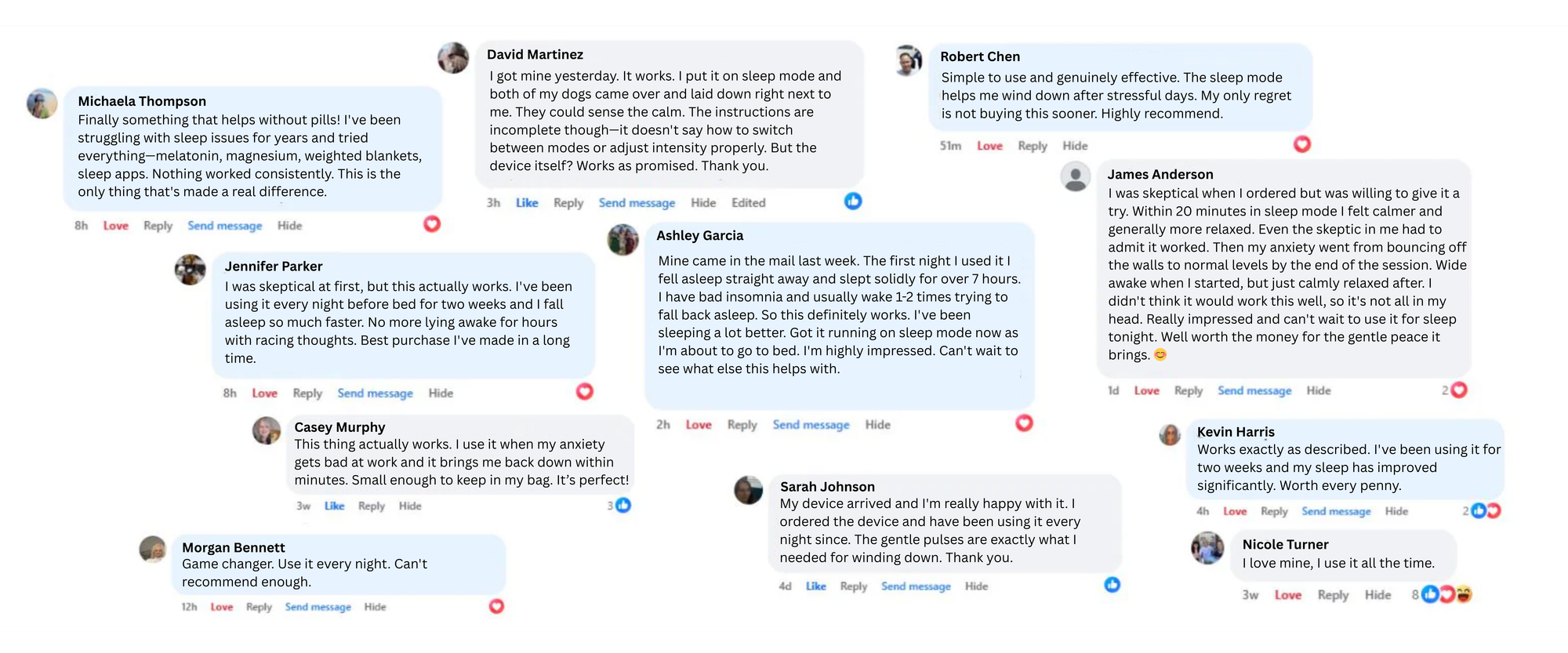This screenshot has width=1568, height=653.
Task: Open David Martinez's profile picture
Action: [x=453, y=58]
